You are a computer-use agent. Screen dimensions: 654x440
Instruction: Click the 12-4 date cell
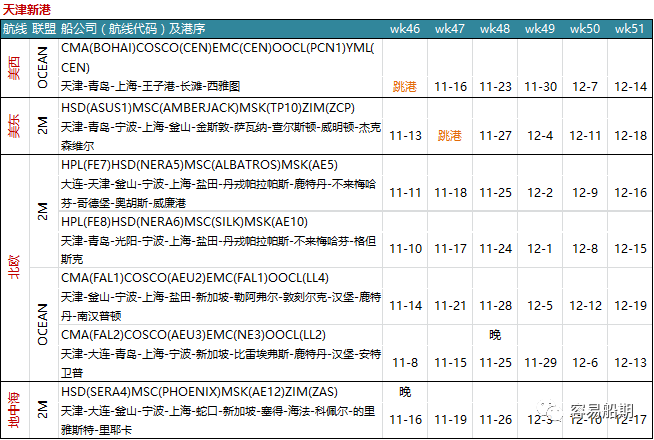click(540, 136)
